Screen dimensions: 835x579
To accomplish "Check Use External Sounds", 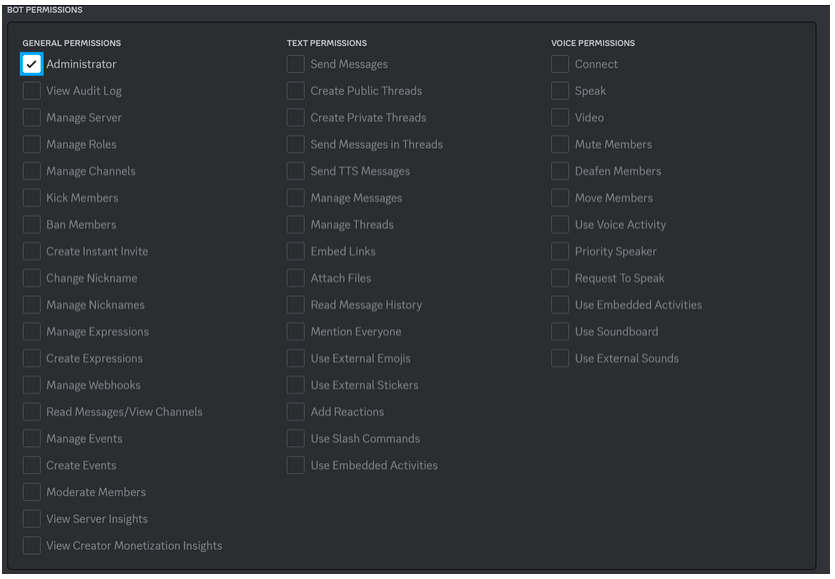I will tap(560, 358).
